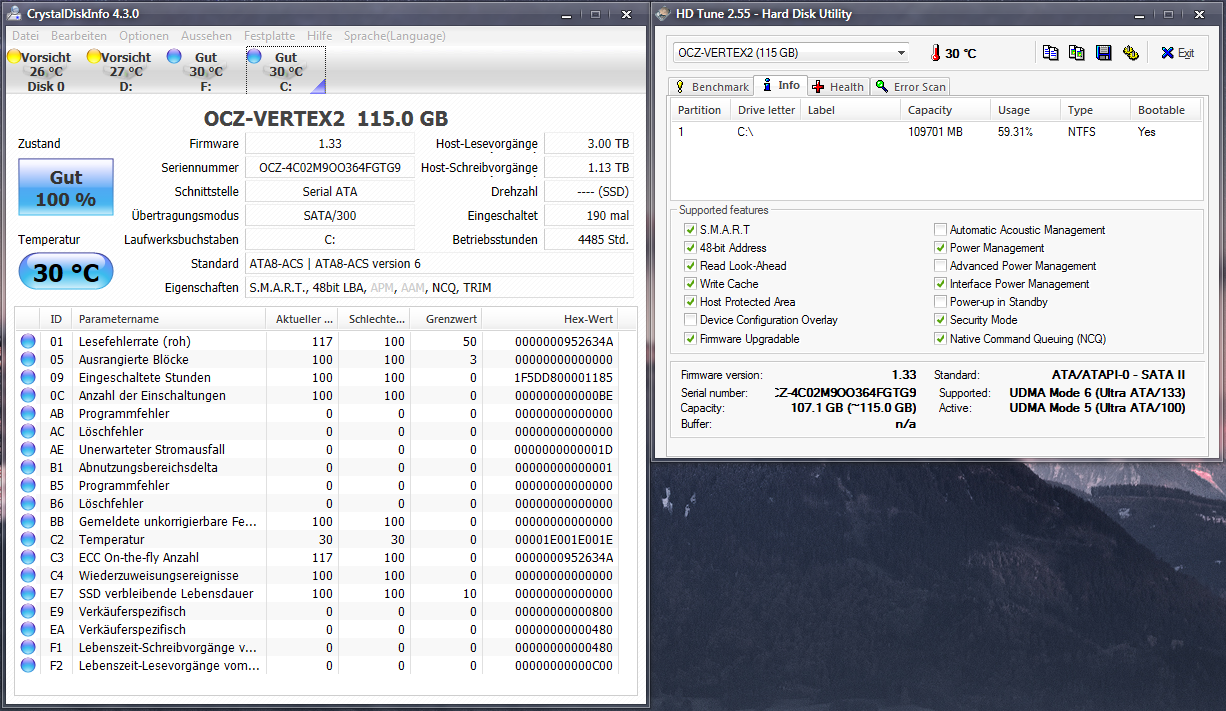Screen dimensions: 1226x711
Task: Sort by the Hex-Wert column header
Action: coord(550,319)
